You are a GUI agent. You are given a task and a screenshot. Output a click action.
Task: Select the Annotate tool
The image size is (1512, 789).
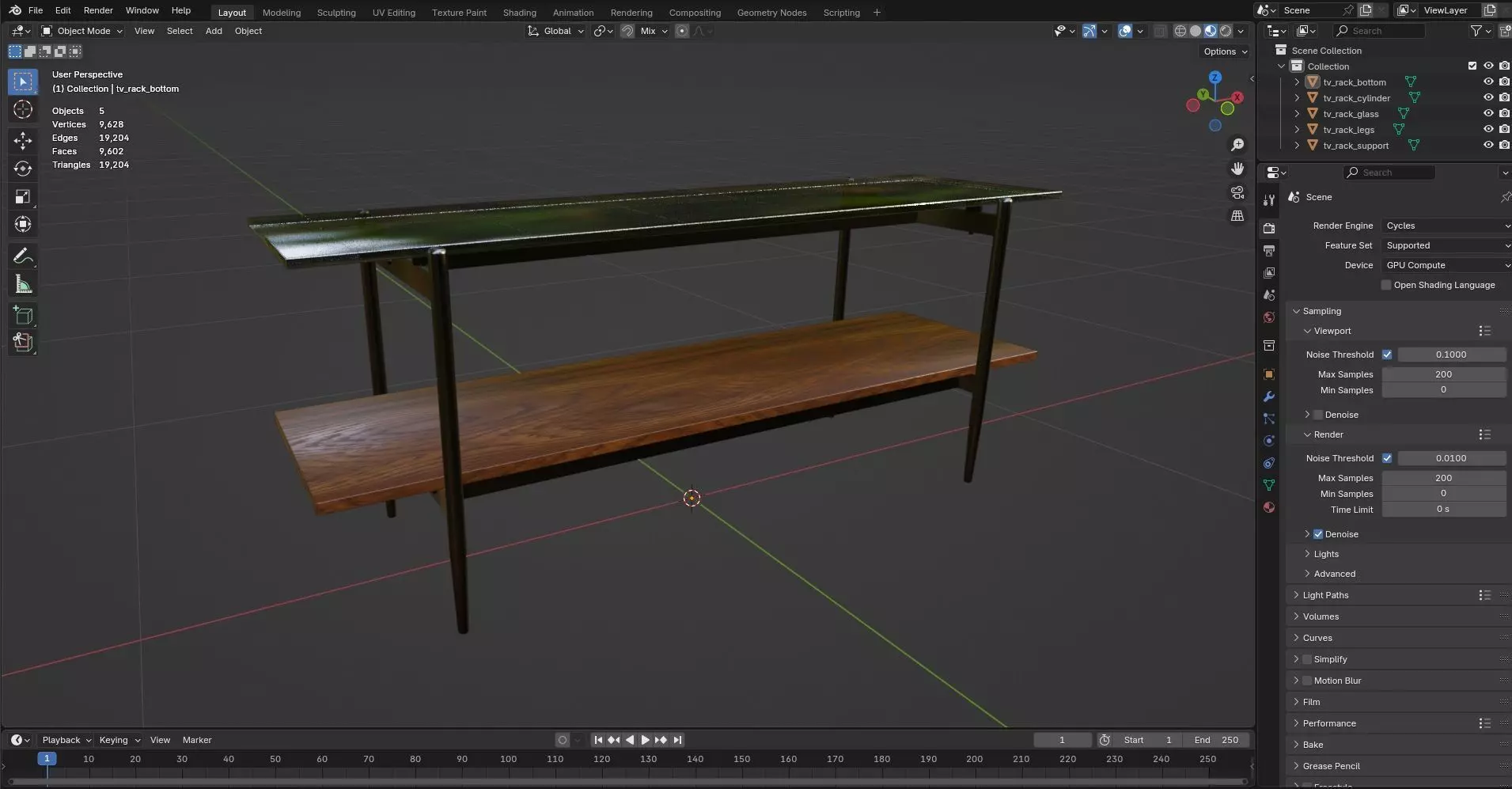click(x=23, y=256)
